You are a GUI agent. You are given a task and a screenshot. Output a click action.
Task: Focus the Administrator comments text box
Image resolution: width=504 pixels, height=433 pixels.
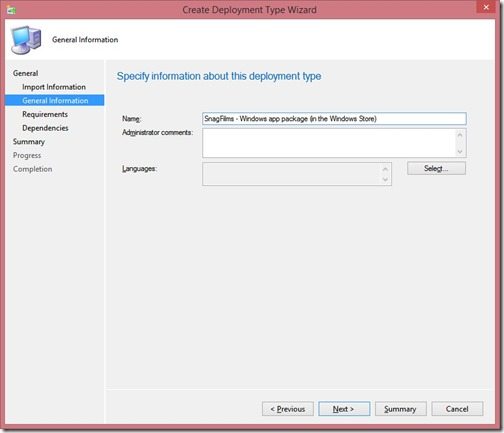(328, 143)
